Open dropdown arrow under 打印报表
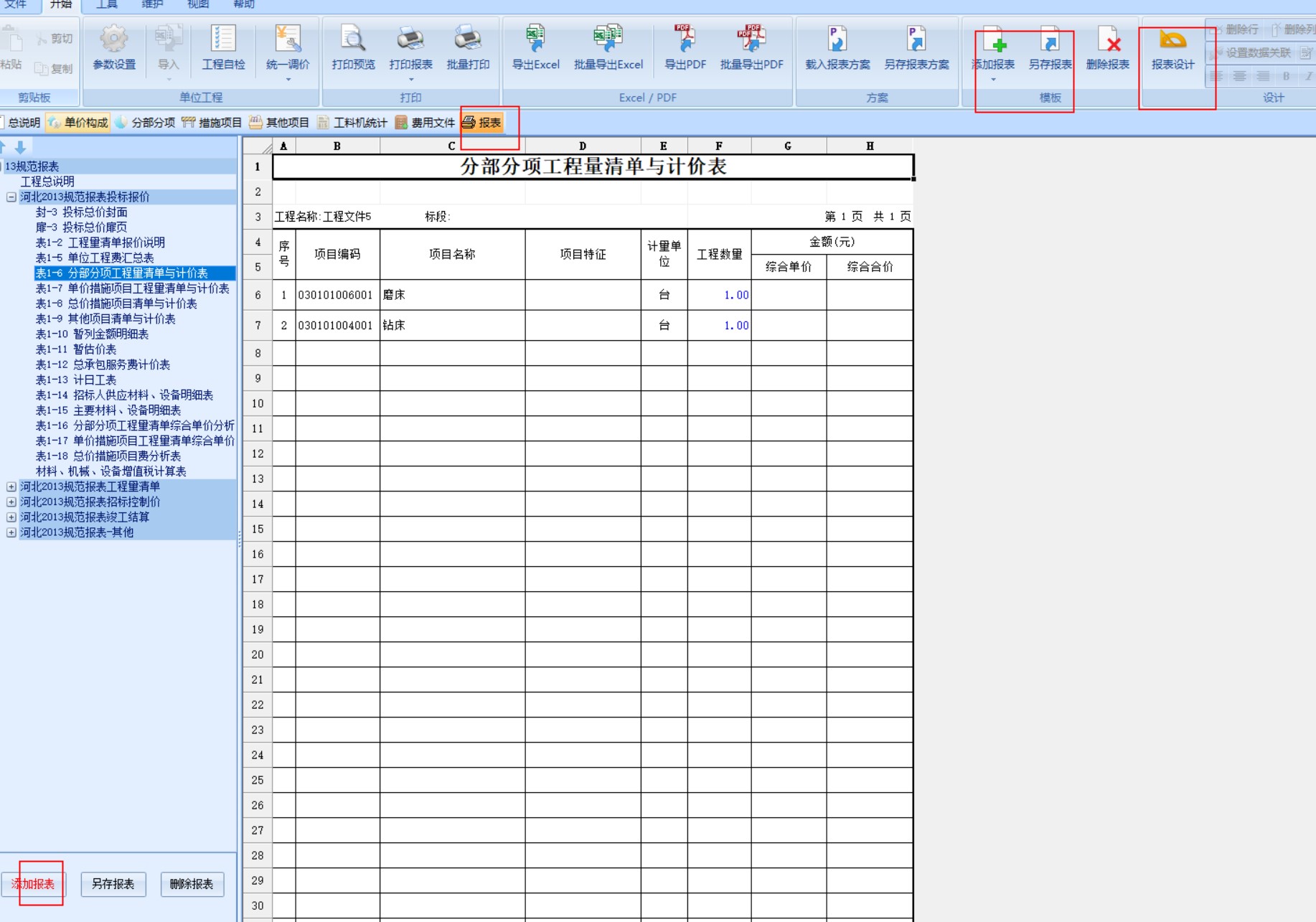 click(x=410, y=80)
